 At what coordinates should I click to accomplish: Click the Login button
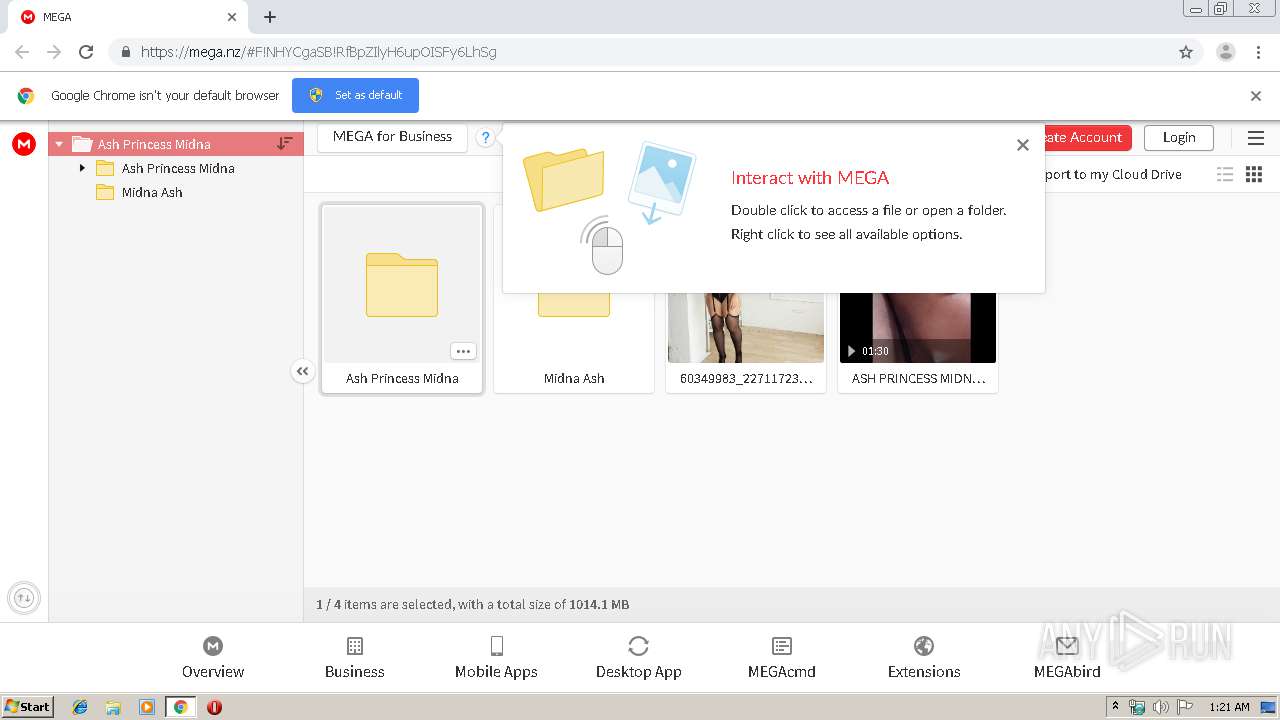pos(1179,138)
